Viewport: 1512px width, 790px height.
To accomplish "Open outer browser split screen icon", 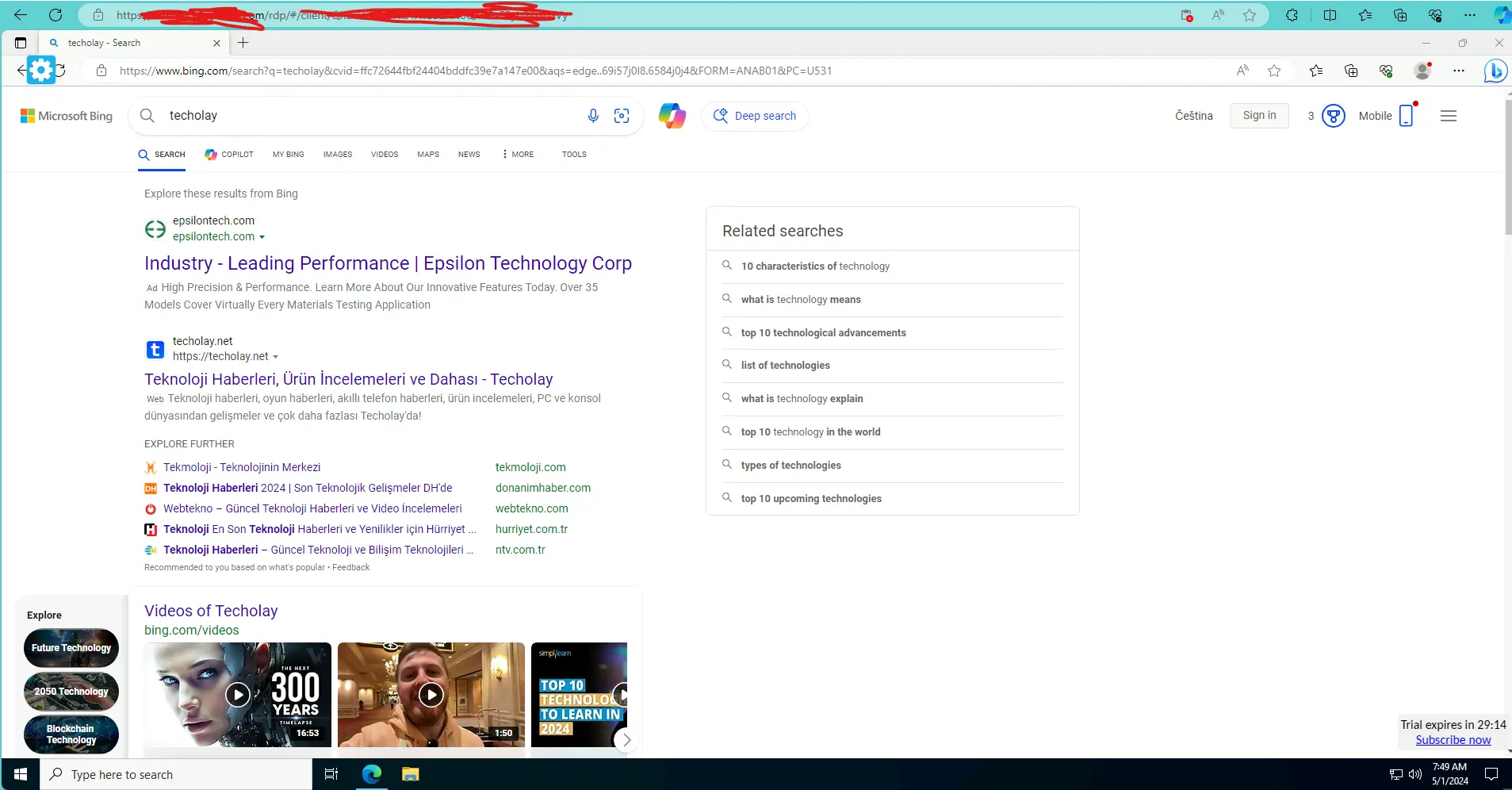I will (x=1330, y=15).
